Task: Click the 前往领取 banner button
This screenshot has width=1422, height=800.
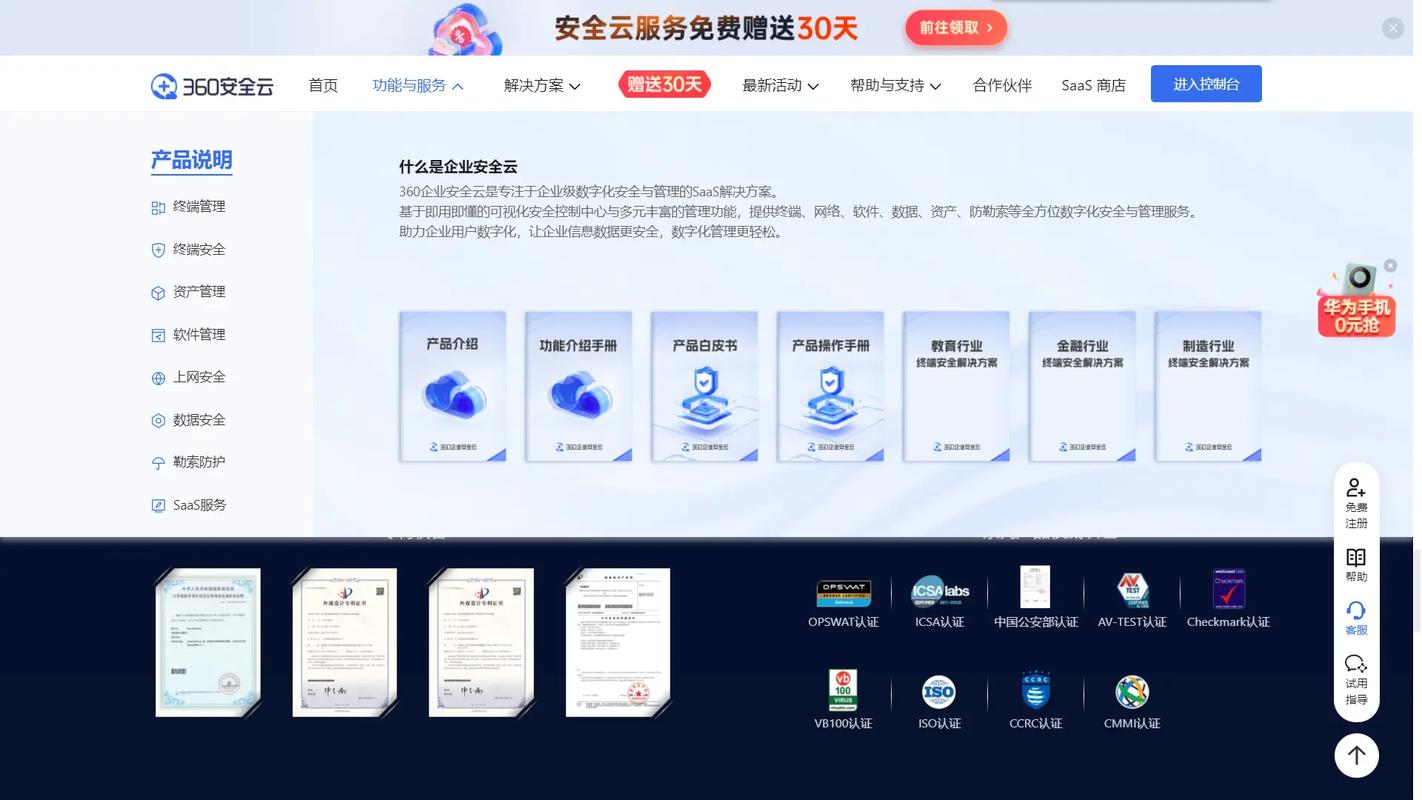Action: 956,28
